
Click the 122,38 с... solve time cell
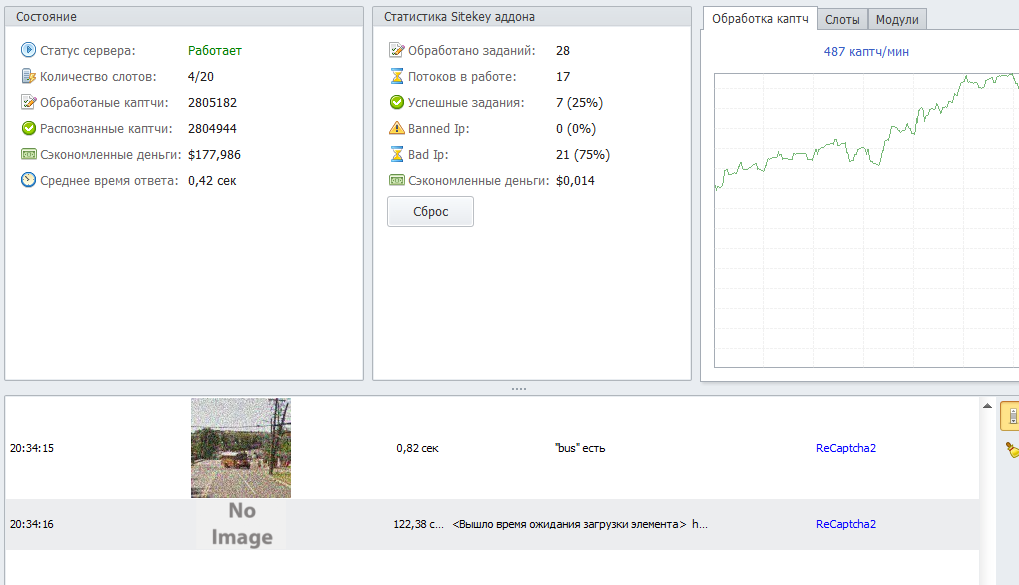(x=419, y=524)
